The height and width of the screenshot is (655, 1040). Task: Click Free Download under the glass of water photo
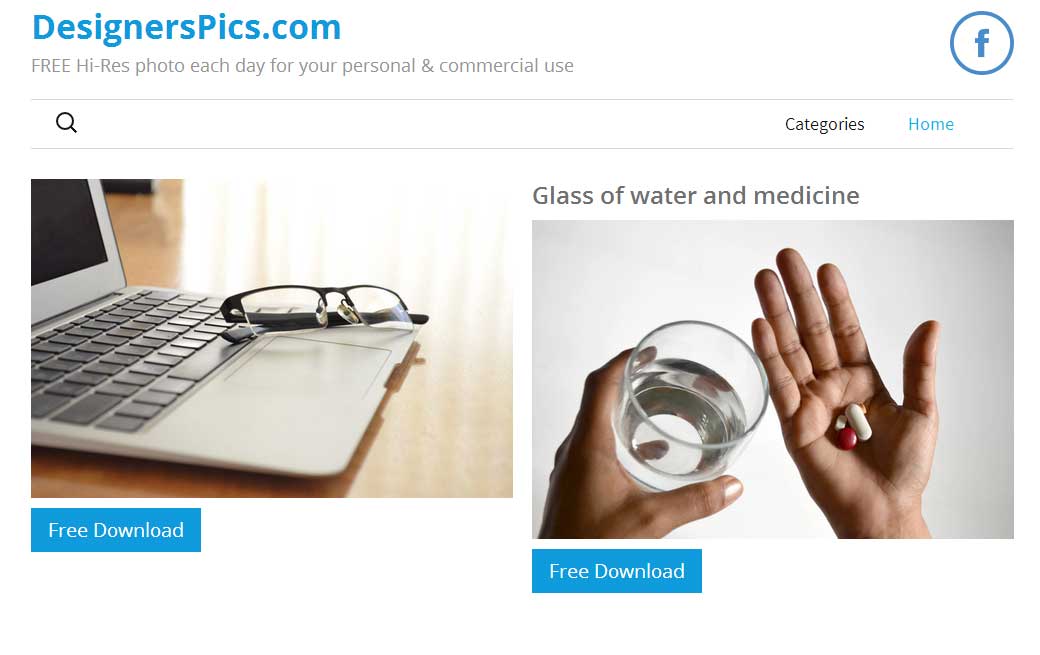point(617,571)
